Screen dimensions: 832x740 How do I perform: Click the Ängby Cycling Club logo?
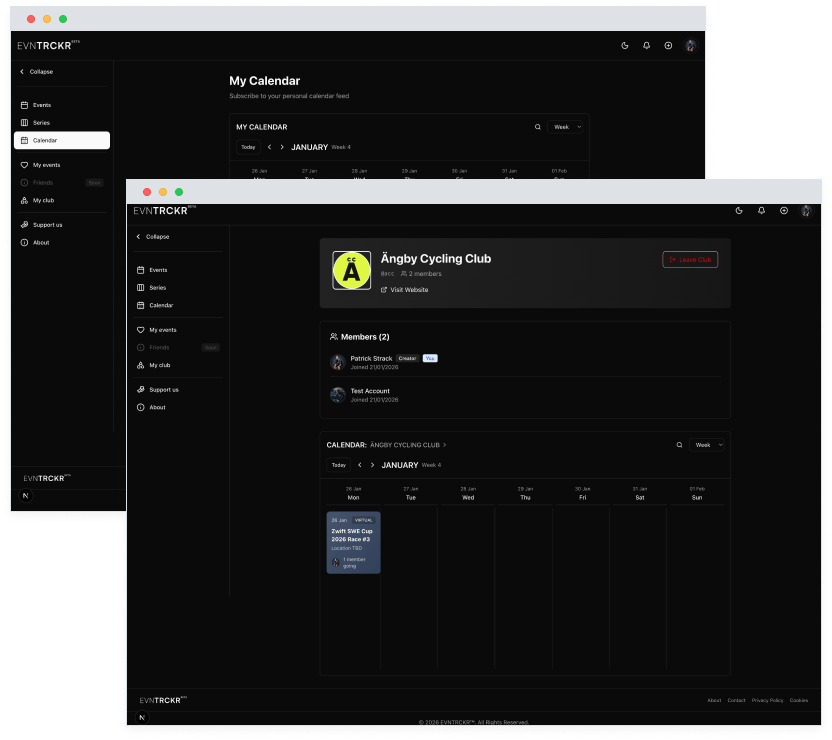click(351, 270)
